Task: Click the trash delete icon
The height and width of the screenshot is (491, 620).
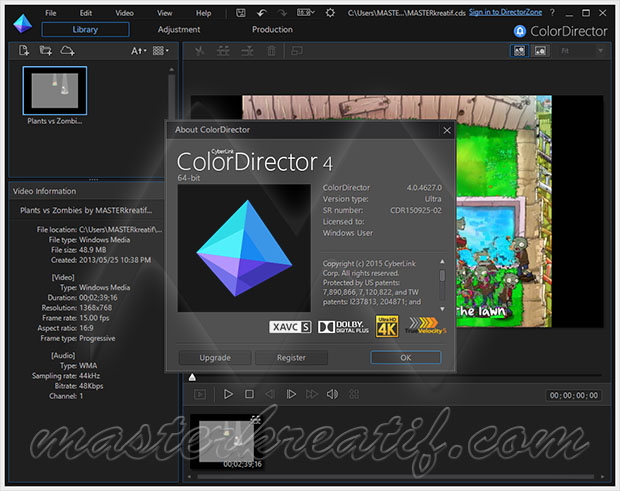Action: 271,51
